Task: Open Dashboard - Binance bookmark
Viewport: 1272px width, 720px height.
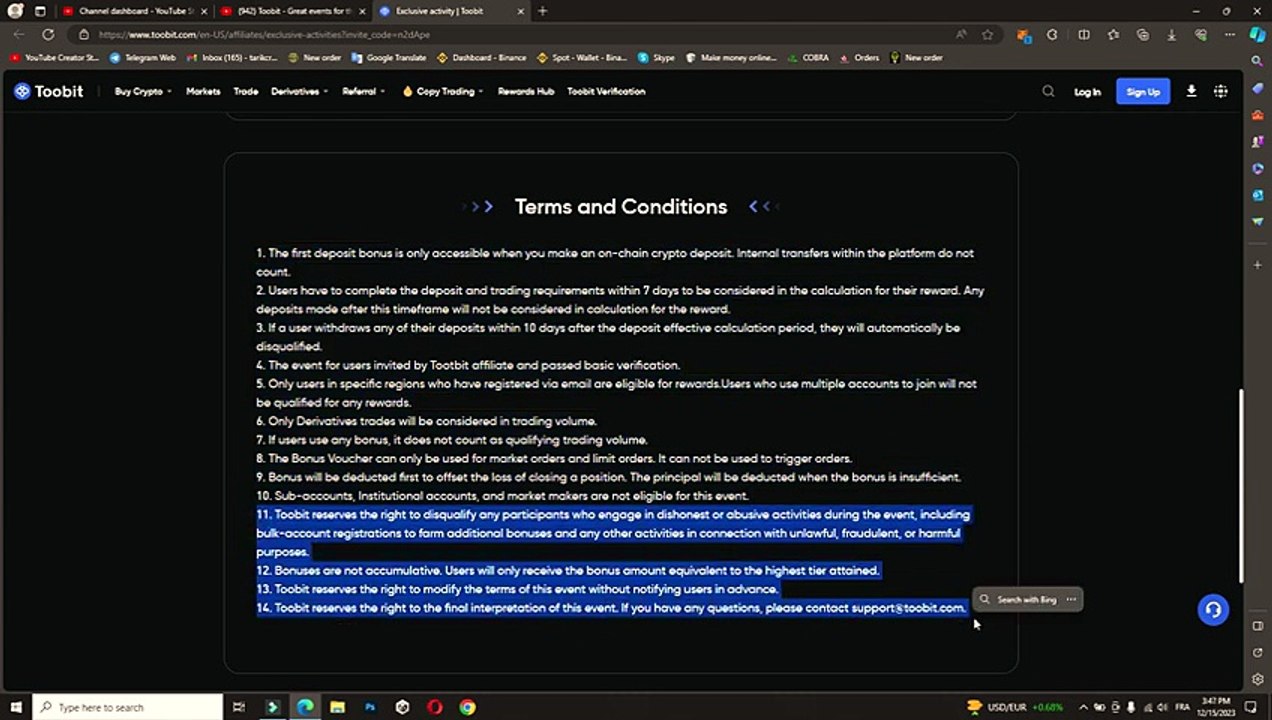Action: pyautogui.click(x=482, y=58)
